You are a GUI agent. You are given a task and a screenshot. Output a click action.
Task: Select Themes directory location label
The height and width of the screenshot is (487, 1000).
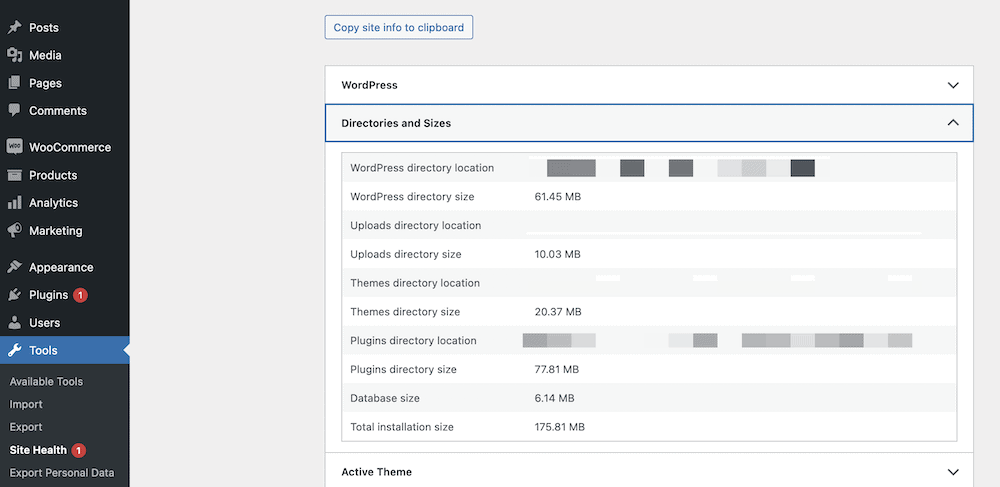pyautogui.click(x=415, y=283)
